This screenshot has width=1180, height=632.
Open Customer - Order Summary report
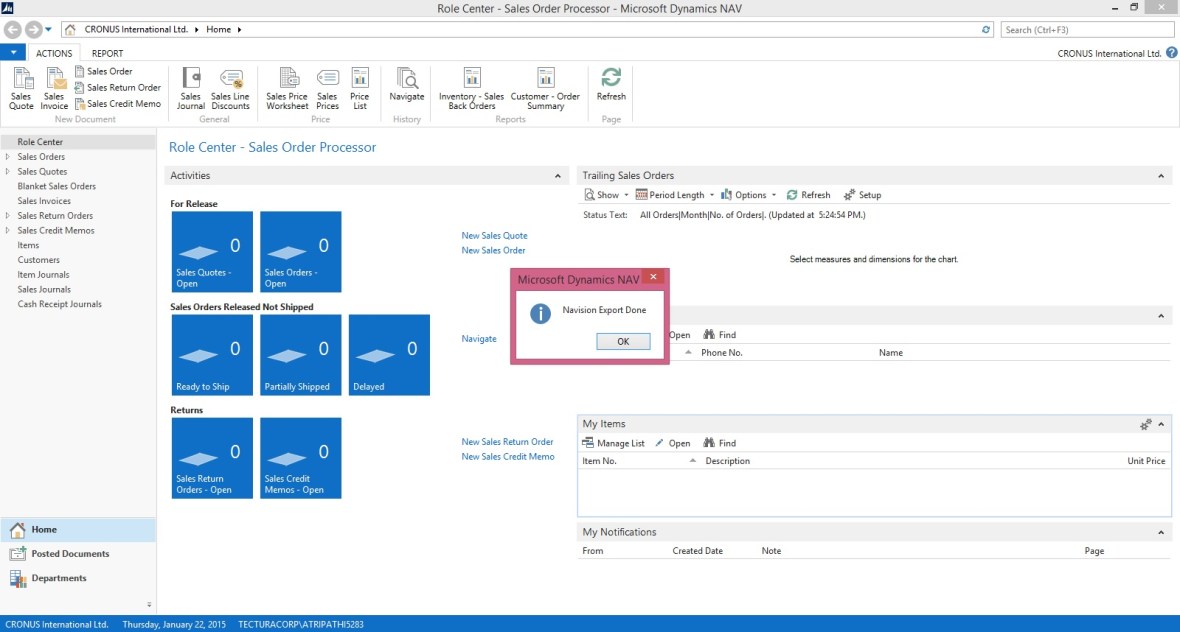tap(545, 88)
